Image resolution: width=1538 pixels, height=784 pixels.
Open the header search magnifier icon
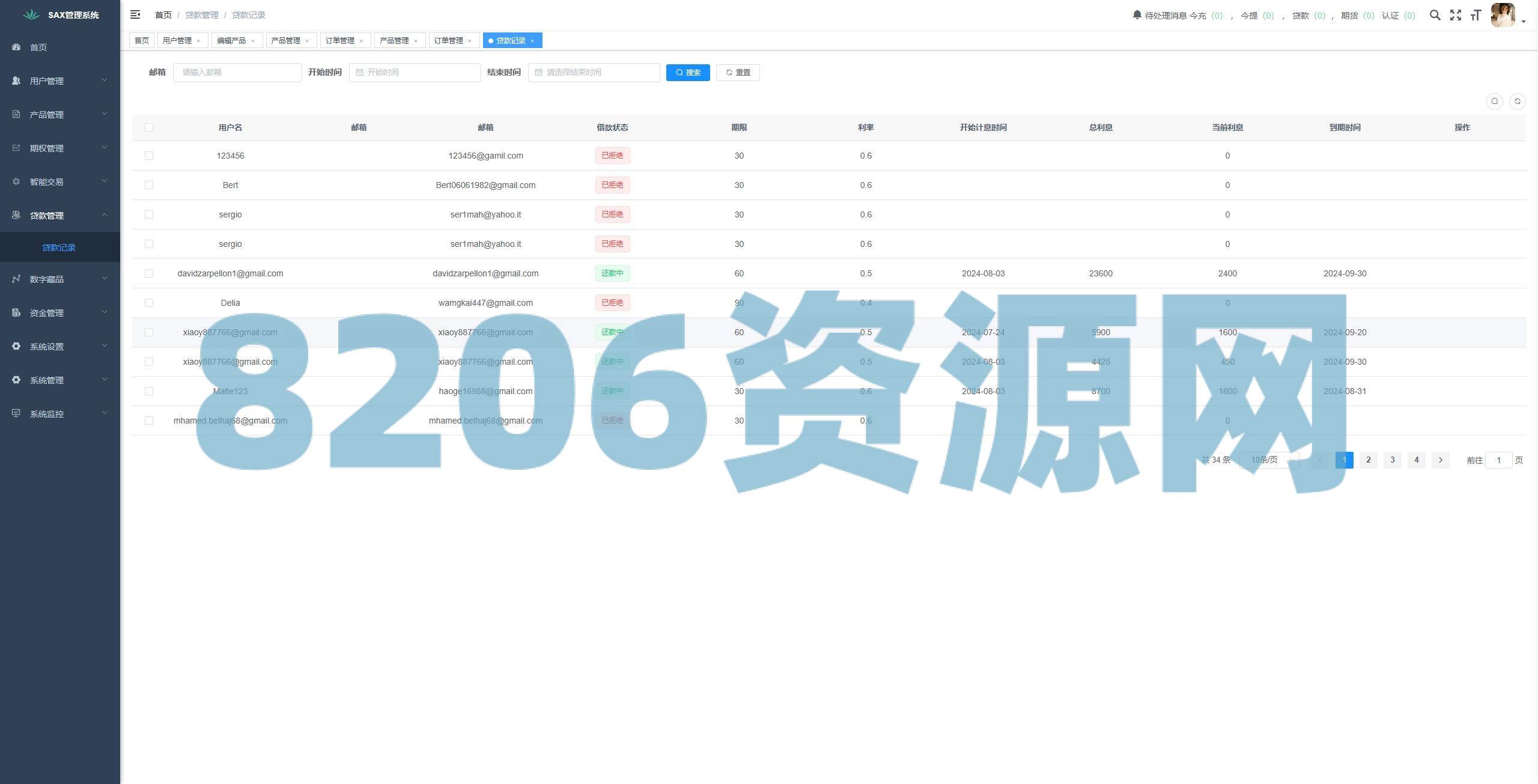(1435, 15)
